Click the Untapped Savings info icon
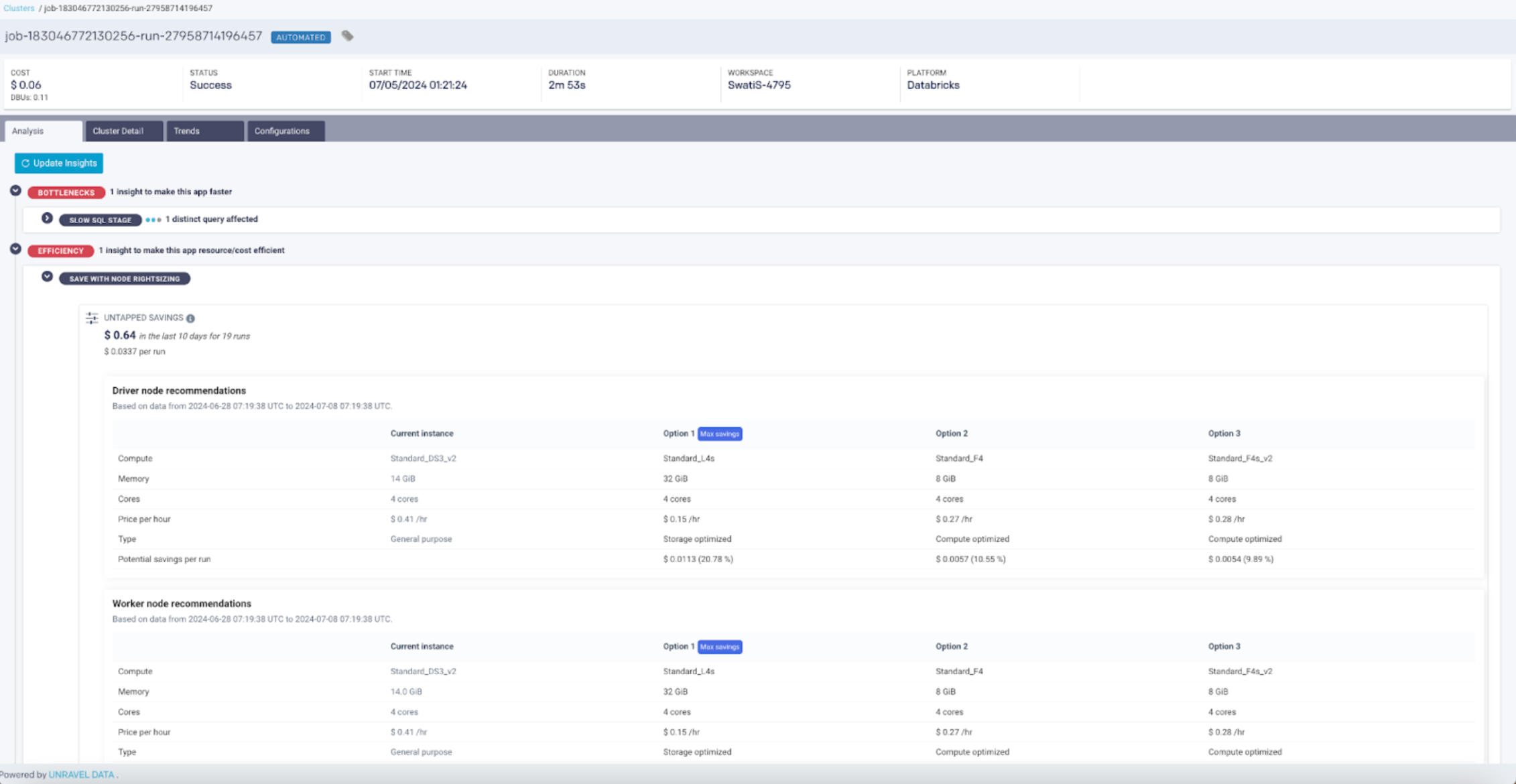Viewport: 1516px width, 784px height. (190, 318)
